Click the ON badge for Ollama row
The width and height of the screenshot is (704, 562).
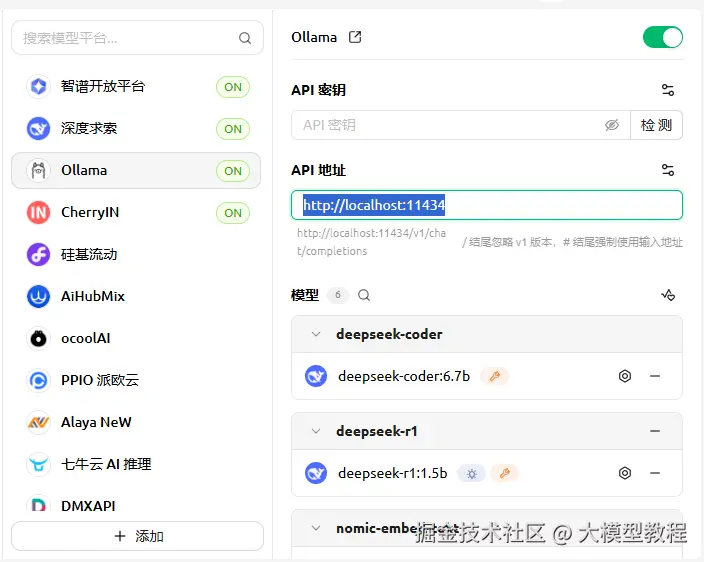coord(233,171)
